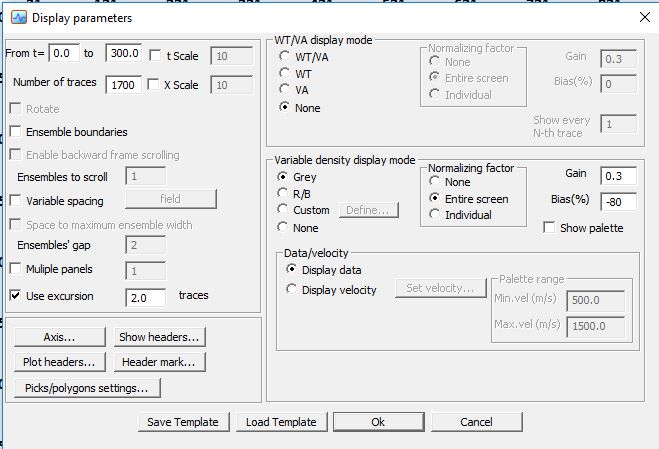Click the Save Template button
This screenshot has width=659, height=449.
pos(184,422)
